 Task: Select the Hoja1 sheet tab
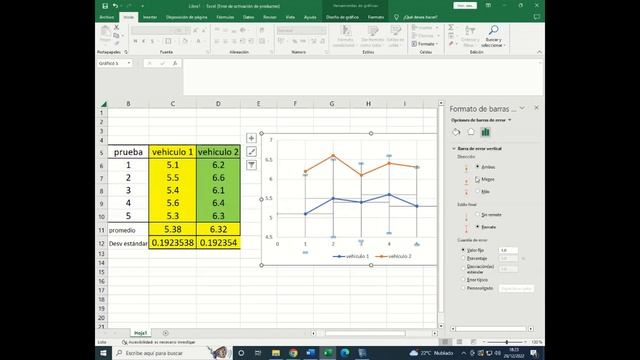[140, 333]
